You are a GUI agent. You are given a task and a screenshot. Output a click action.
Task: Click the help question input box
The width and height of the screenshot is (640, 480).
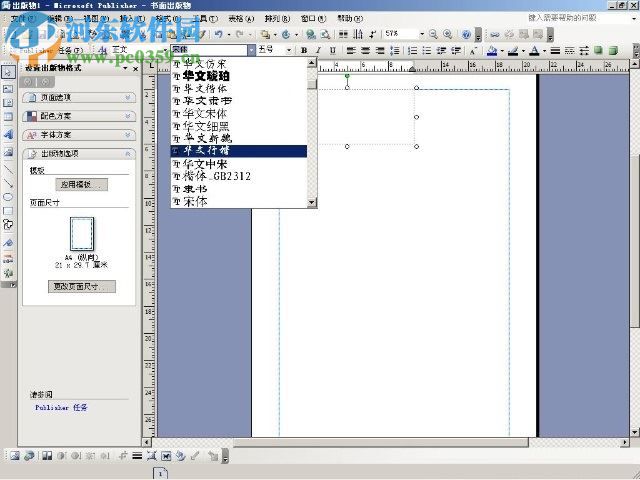point(578,18)
